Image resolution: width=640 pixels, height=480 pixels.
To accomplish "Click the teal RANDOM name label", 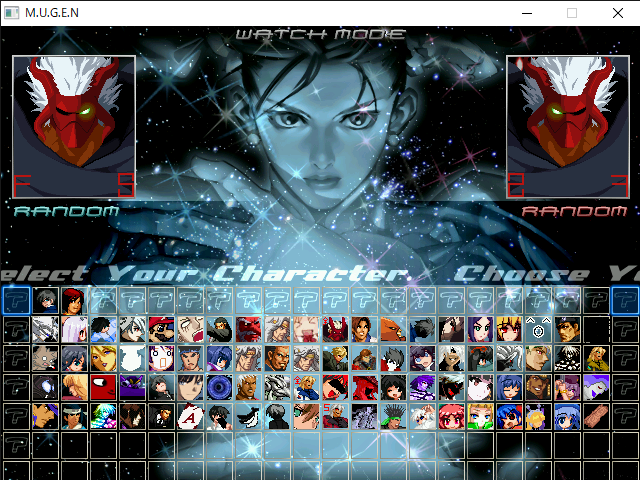I will pyautogui.click(x=66, y=211).
